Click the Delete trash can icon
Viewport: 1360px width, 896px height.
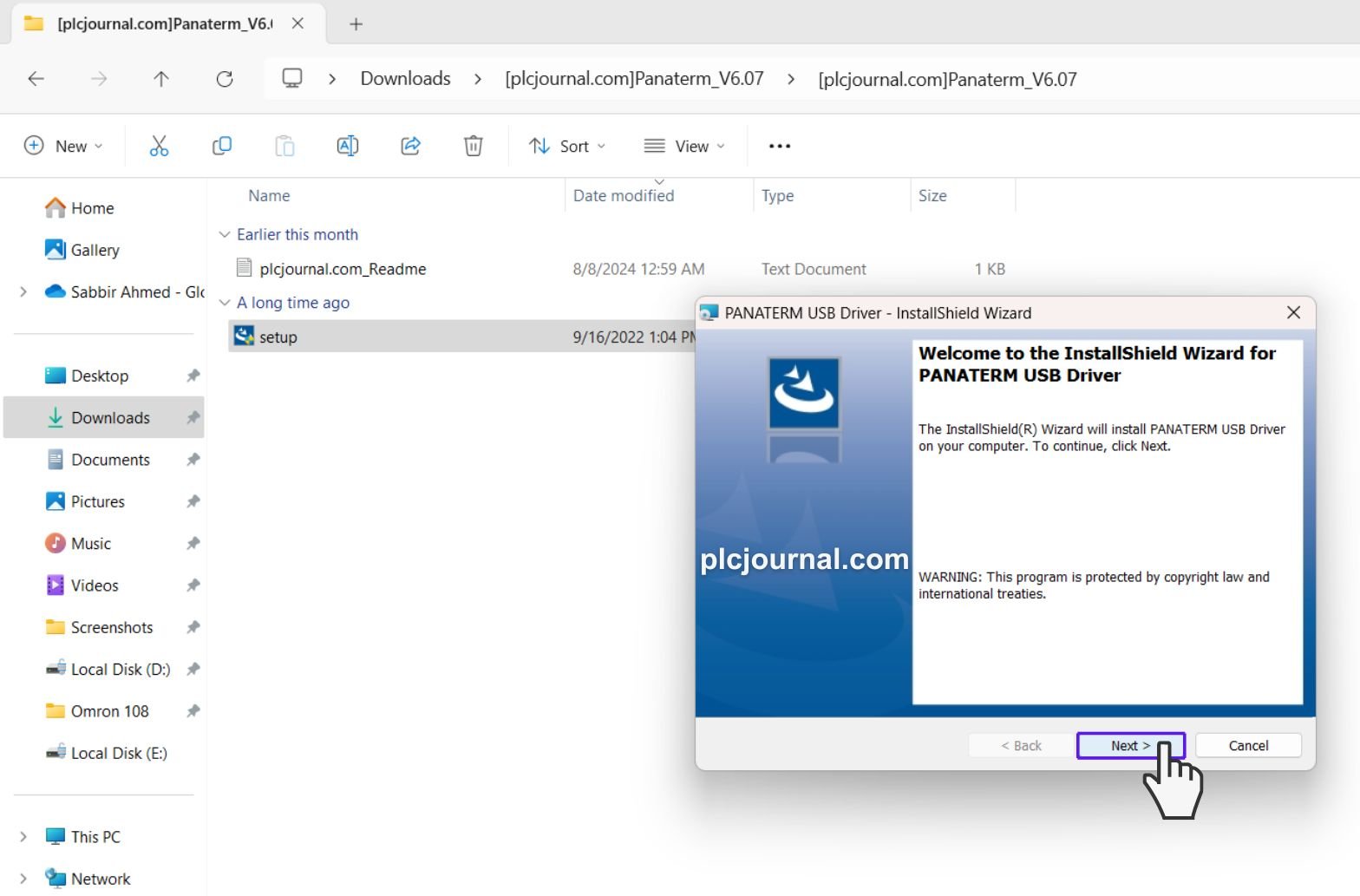click(474, 146)
